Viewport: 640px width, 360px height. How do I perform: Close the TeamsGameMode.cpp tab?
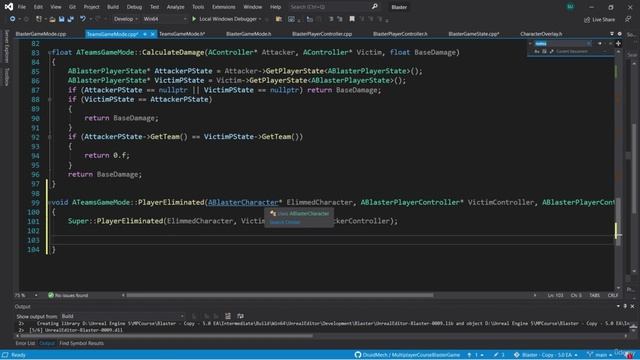coord(153,34)
